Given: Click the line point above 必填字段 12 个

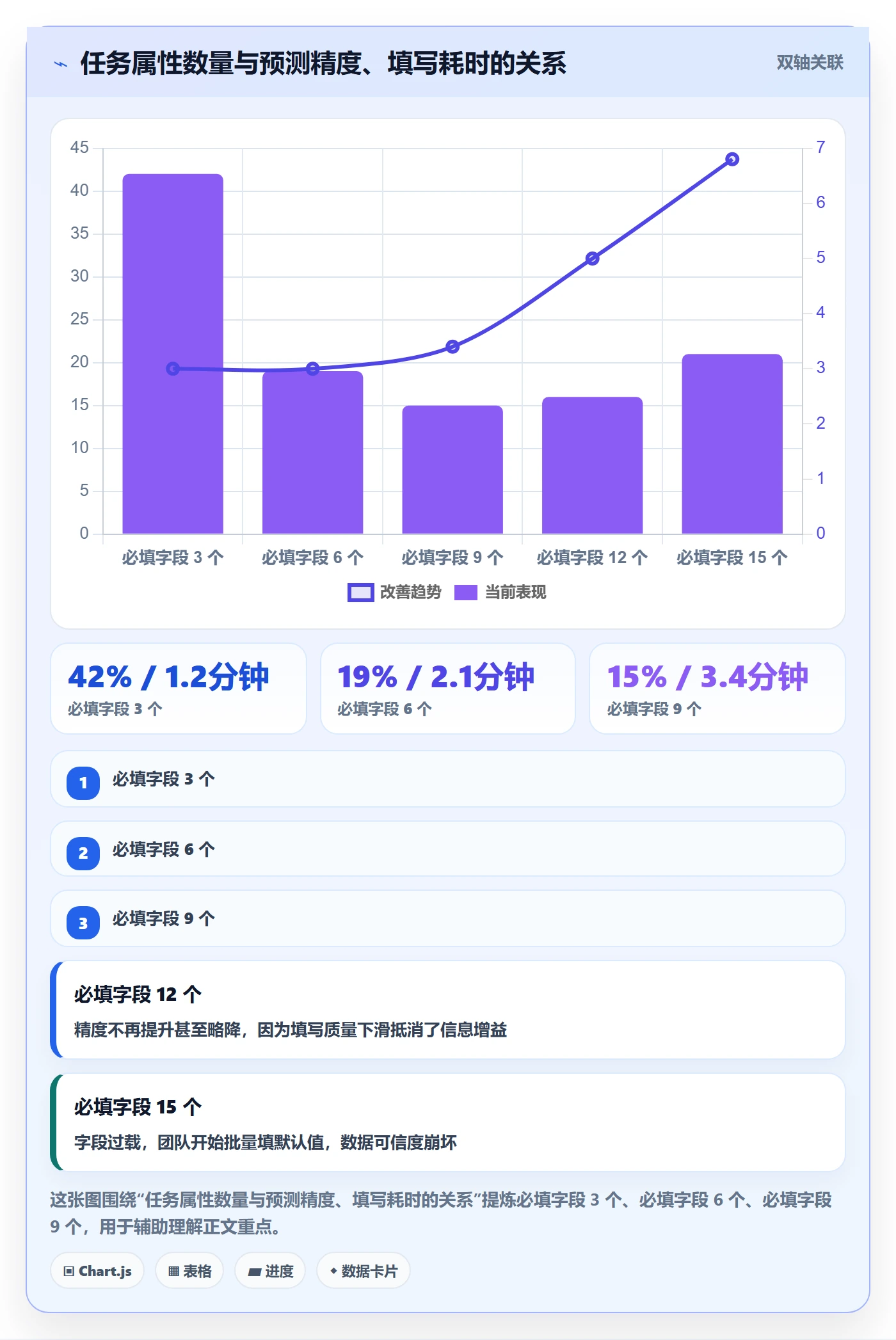Looking at the screenshot, I should [593, 259].
